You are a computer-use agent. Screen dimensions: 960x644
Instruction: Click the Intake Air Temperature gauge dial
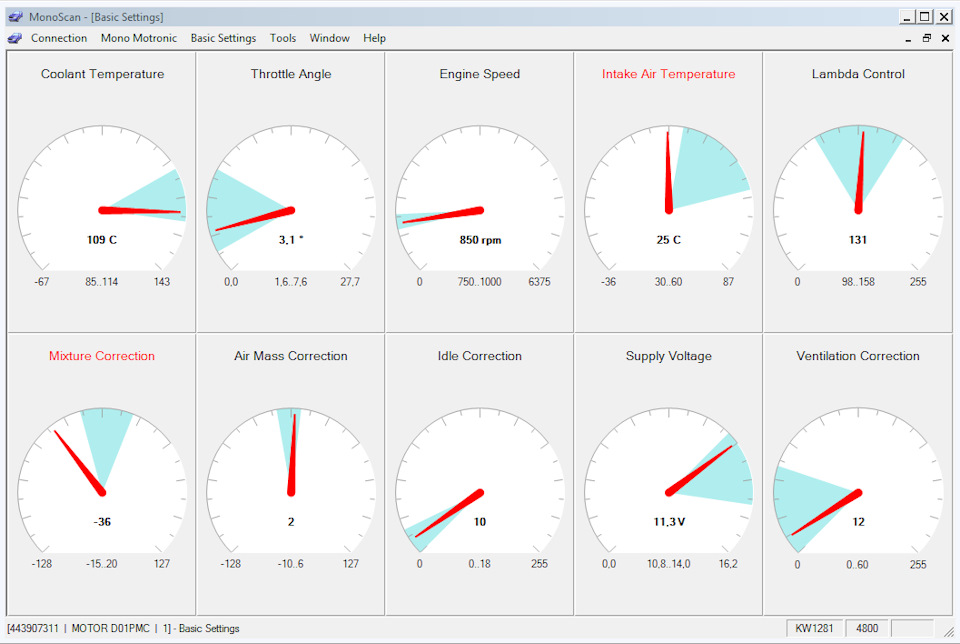(x=669, y=198)
